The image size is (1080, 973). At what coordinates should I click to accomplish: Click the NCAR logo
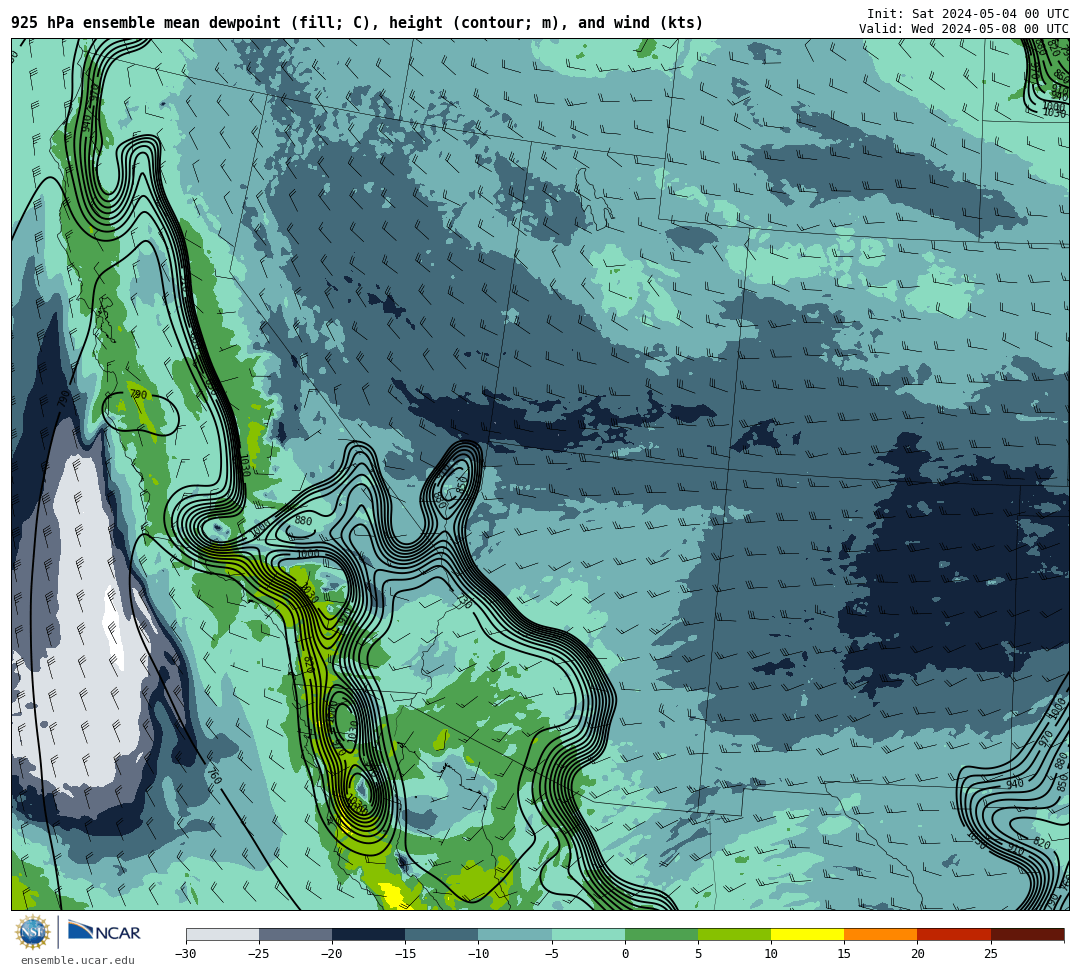click(104, 932)
